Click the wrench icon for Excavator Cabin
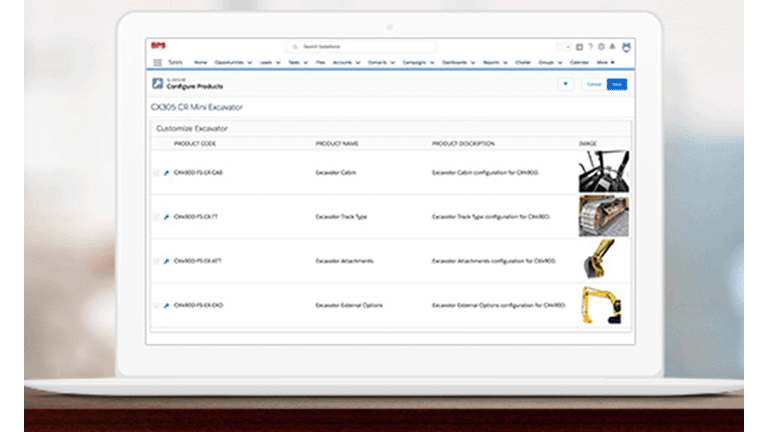Screen dimensions: 768x432 point(166,173)
